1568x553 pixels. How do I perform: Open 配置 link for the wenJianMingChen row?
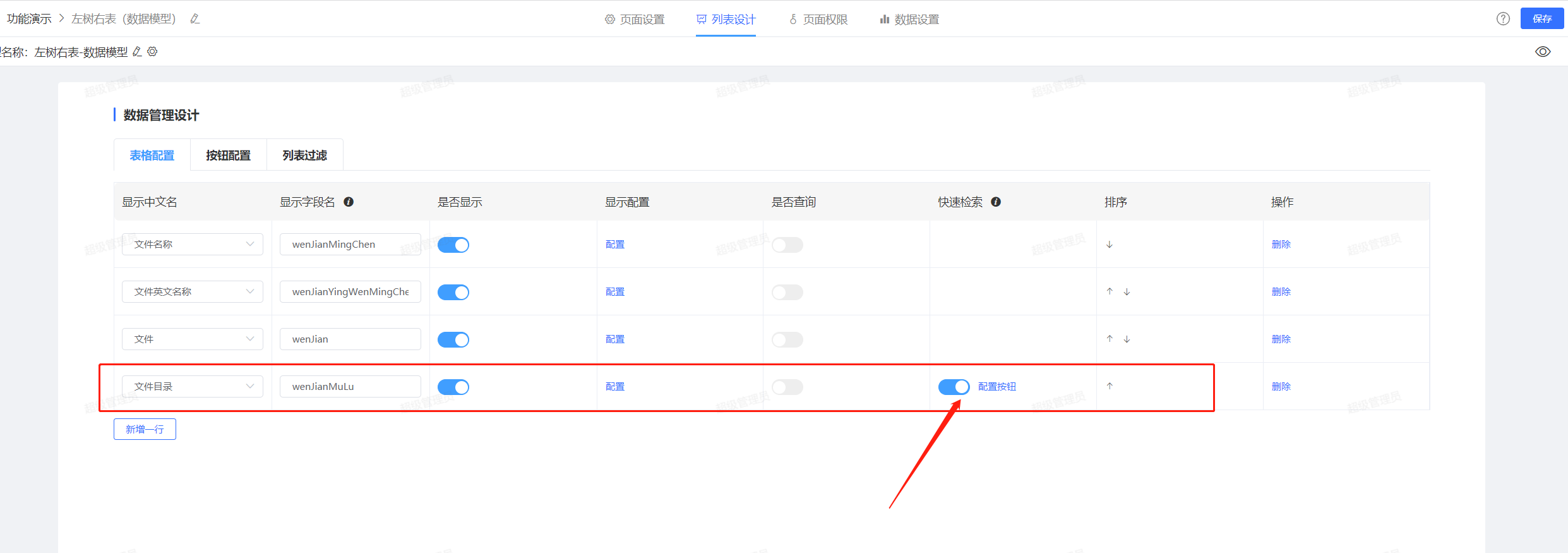point(615,245)
